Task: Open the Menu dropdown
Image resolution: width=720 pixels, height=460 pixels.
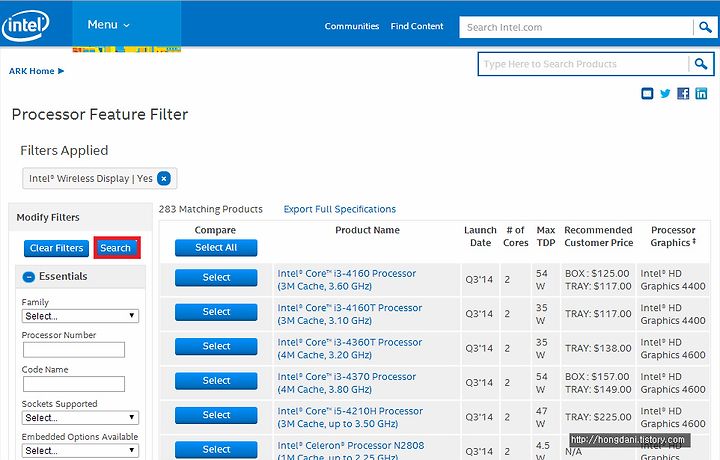Action: (x=108, y=24)
